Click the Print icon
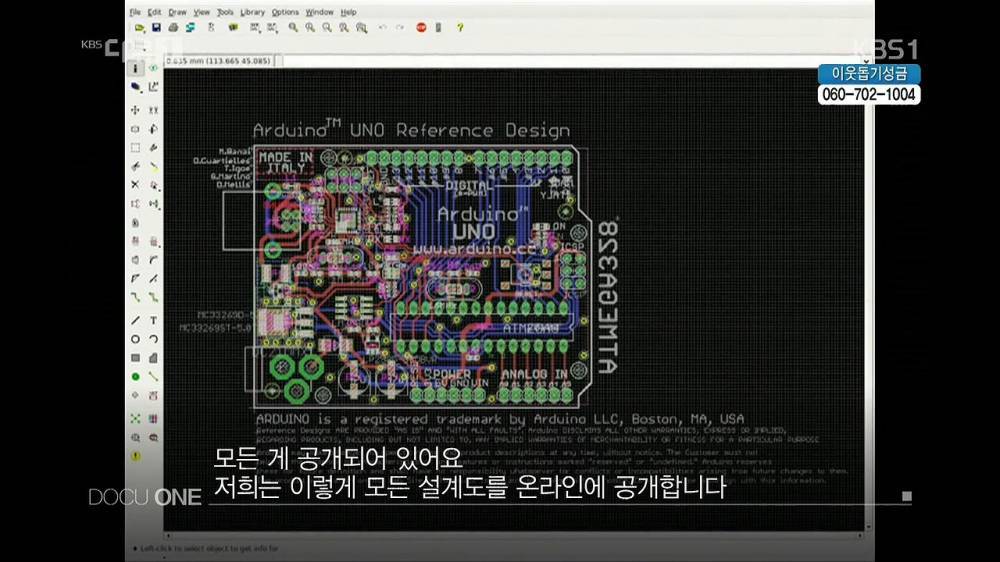Screen dimensions: 1000x562 (x=173, y=27)
